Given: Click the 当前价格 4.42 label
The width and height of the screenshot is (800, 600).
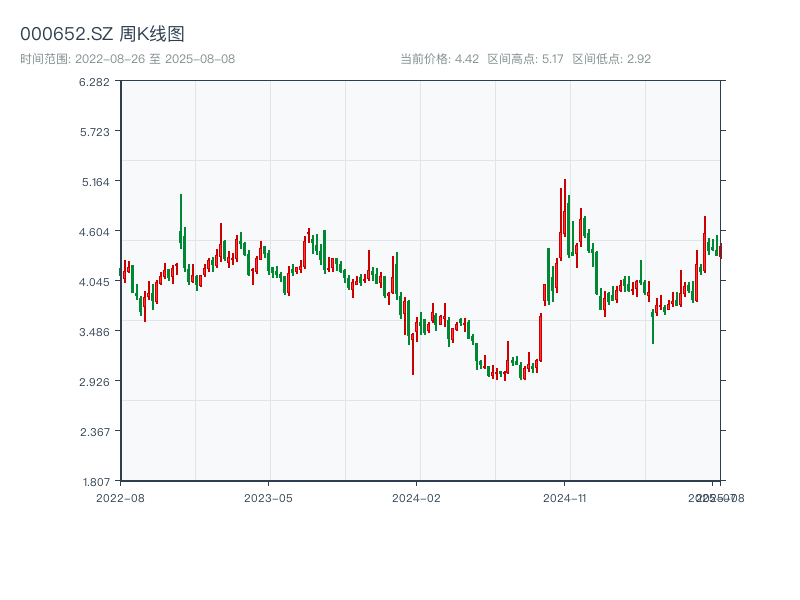Looking at the screenshot, I should coord(440,59).
